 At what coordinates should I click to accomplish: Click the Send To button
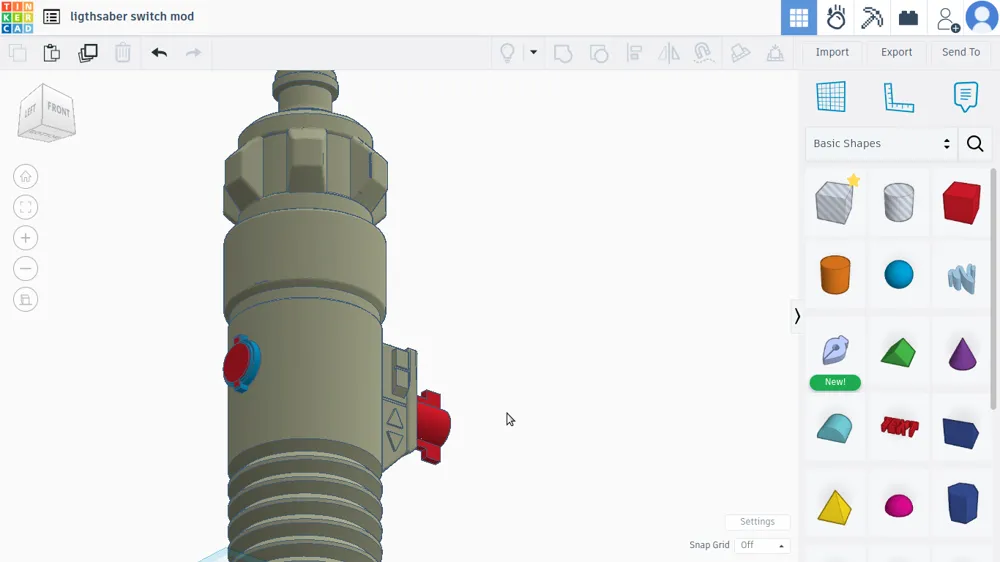click(960, 52)
